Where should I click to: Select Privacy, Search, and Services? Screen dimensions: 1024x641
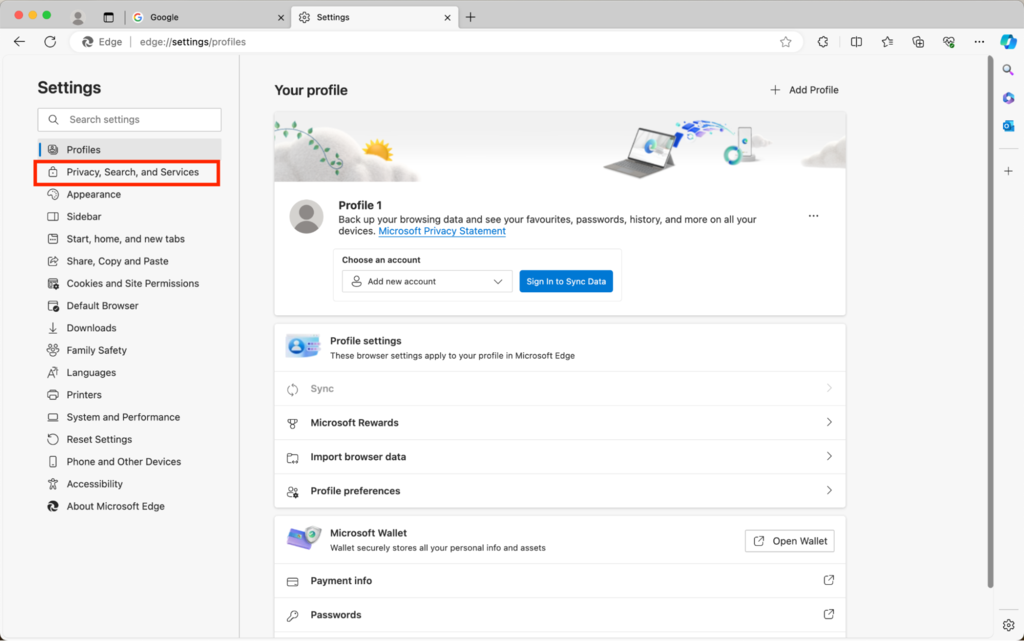coord(127,172)
